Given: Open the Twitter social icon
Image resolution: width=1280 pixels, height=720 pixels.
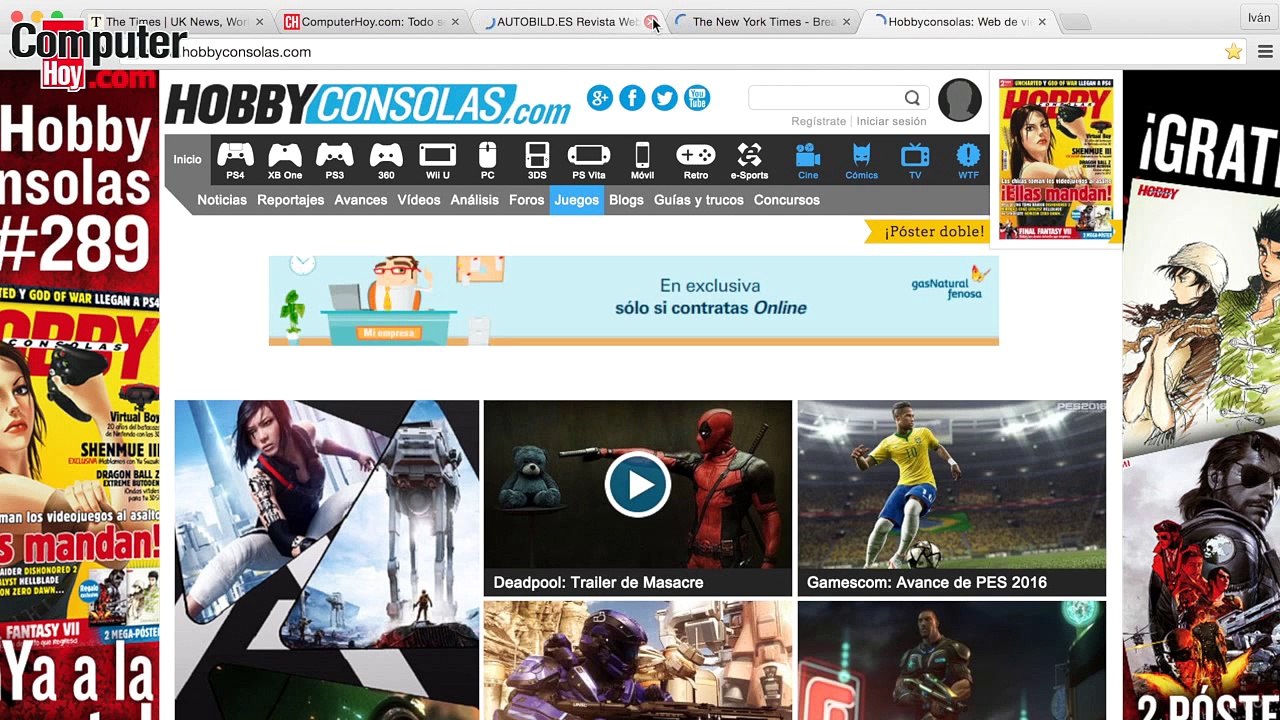Looking at the screenshot, I should point(664,98).
